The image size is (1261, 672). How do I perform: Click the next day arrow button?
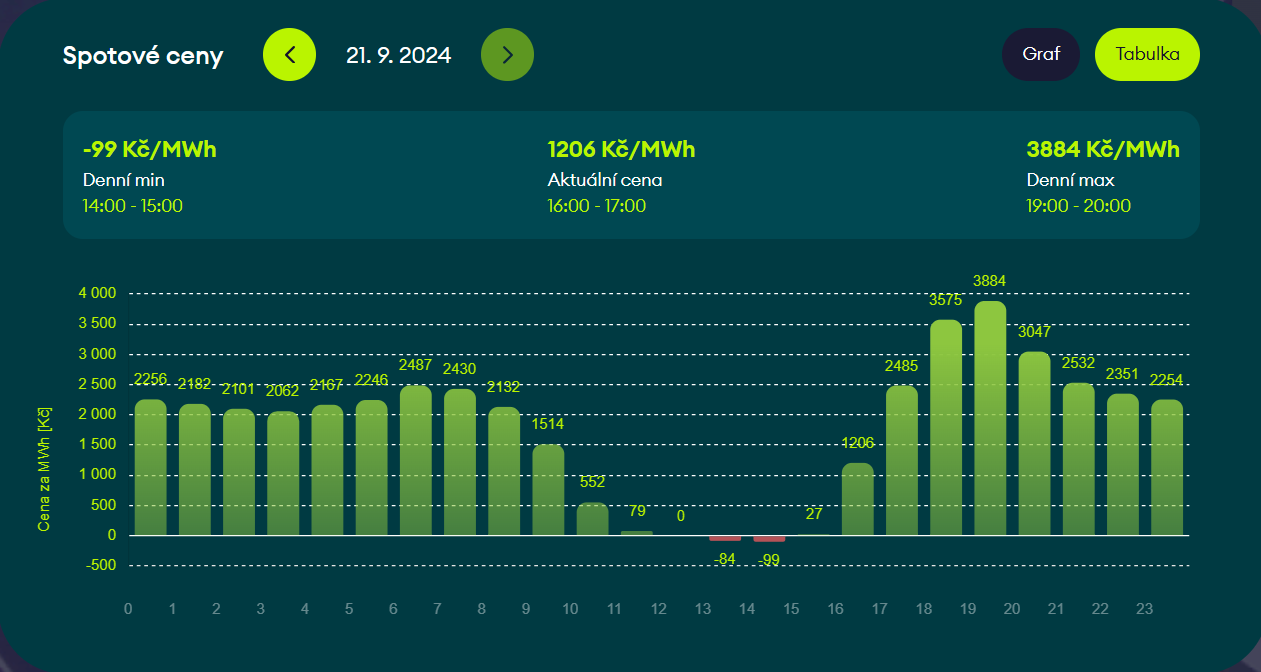tap(507, 55)
